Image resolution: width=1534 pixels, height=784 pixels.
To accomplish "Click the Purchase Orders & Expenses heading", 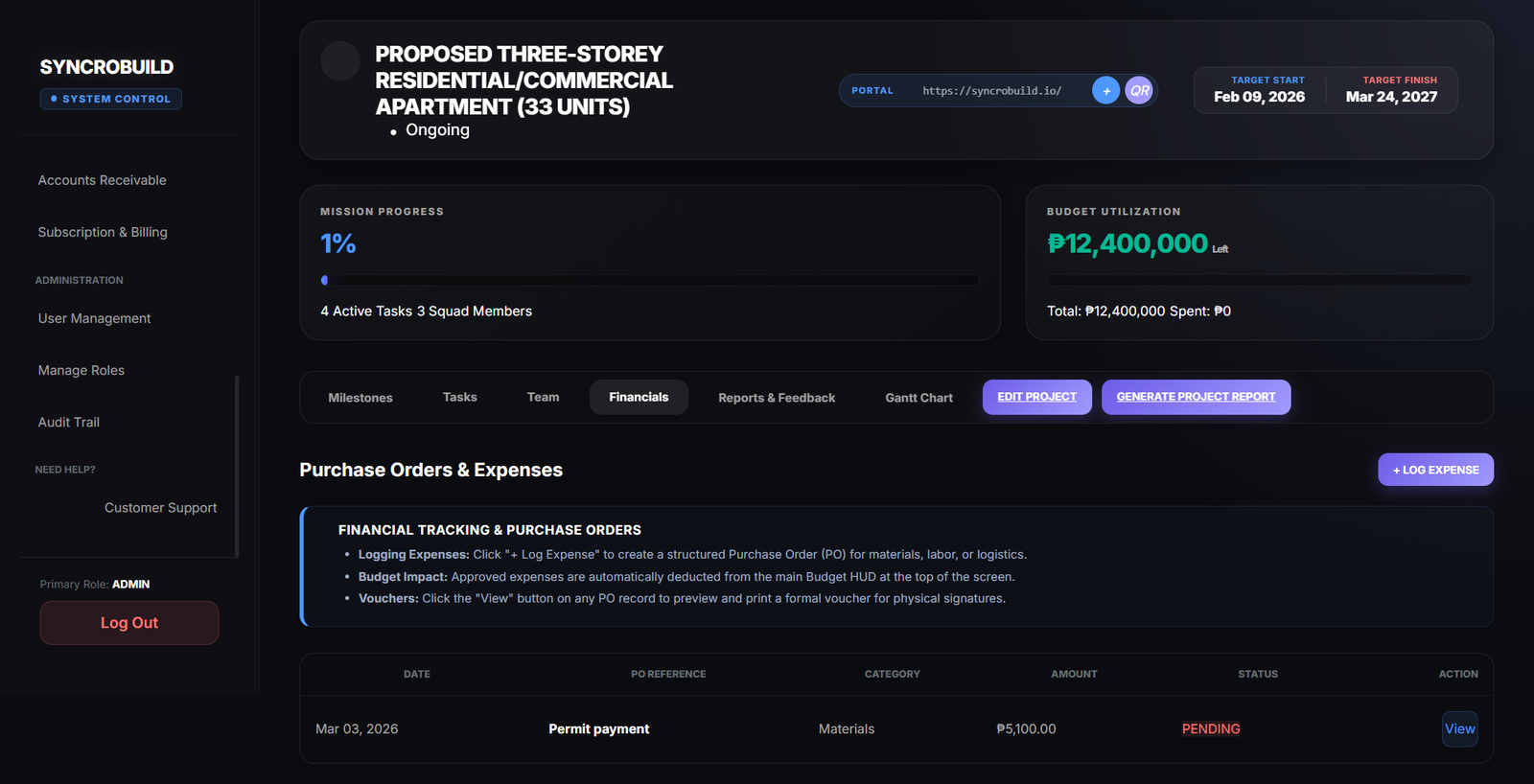I will pos(431,471).
